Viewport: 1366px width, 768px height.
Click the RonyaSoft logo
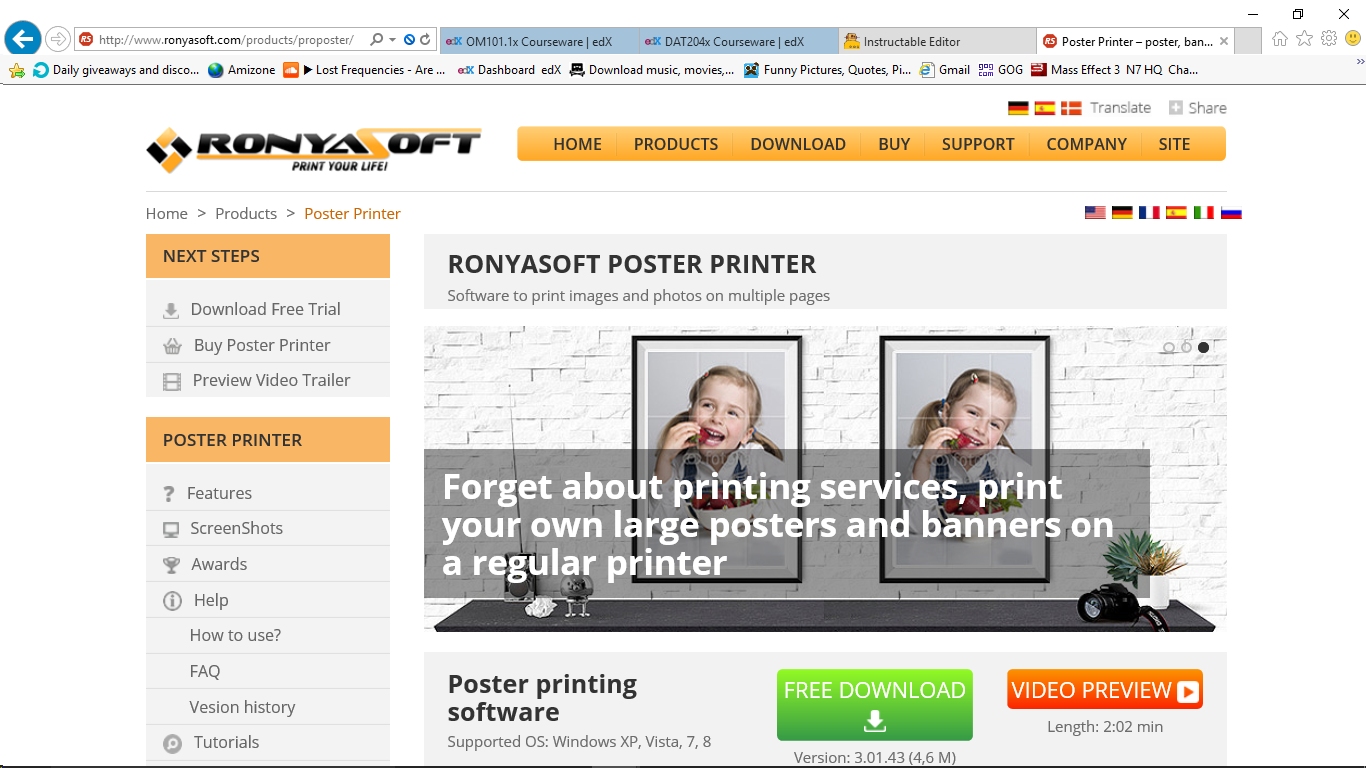[x=313, y=150]
